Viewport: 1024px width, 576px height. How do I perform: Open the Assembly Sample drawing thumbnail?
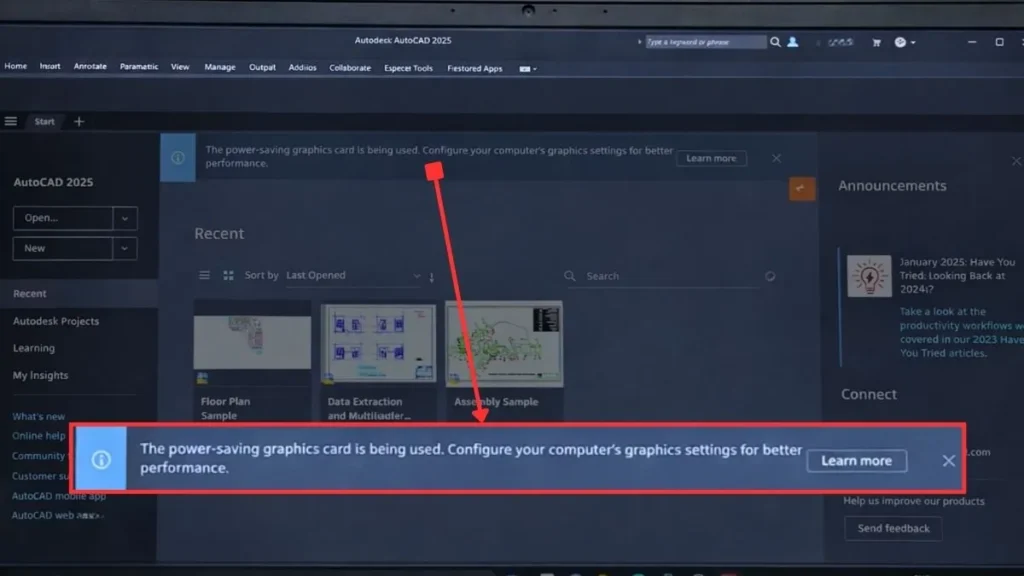(504, 343)
